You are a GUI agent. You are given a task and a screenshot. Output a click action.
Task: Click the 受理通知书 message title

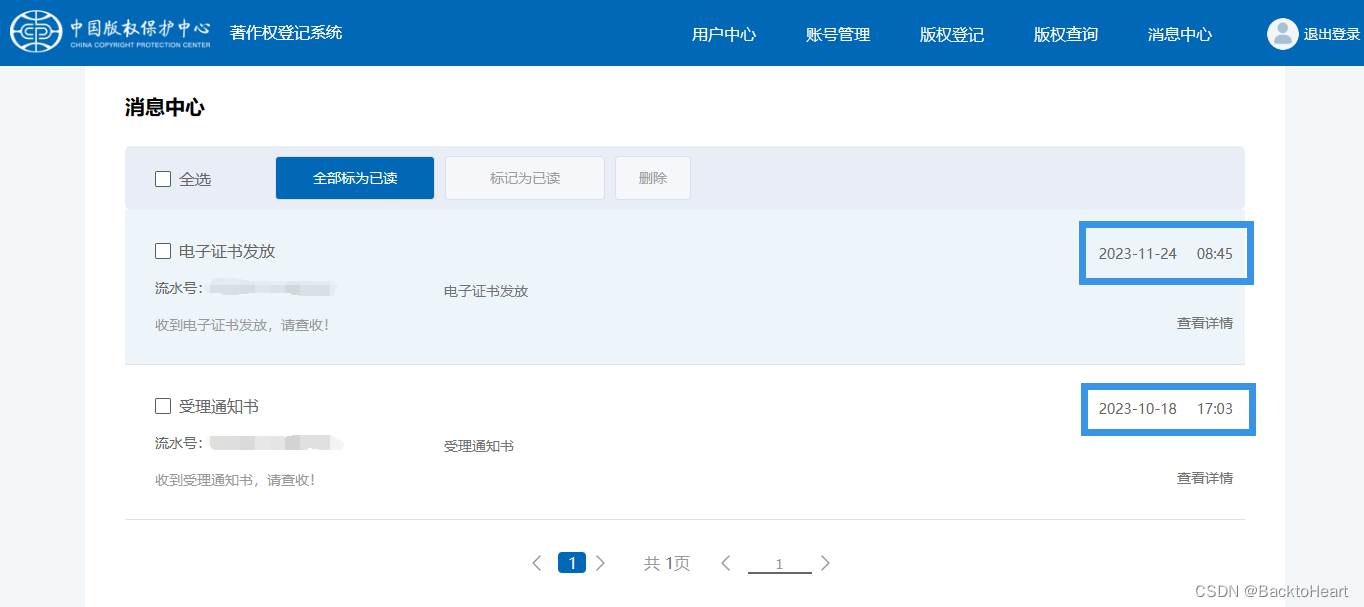coord(219,406)
